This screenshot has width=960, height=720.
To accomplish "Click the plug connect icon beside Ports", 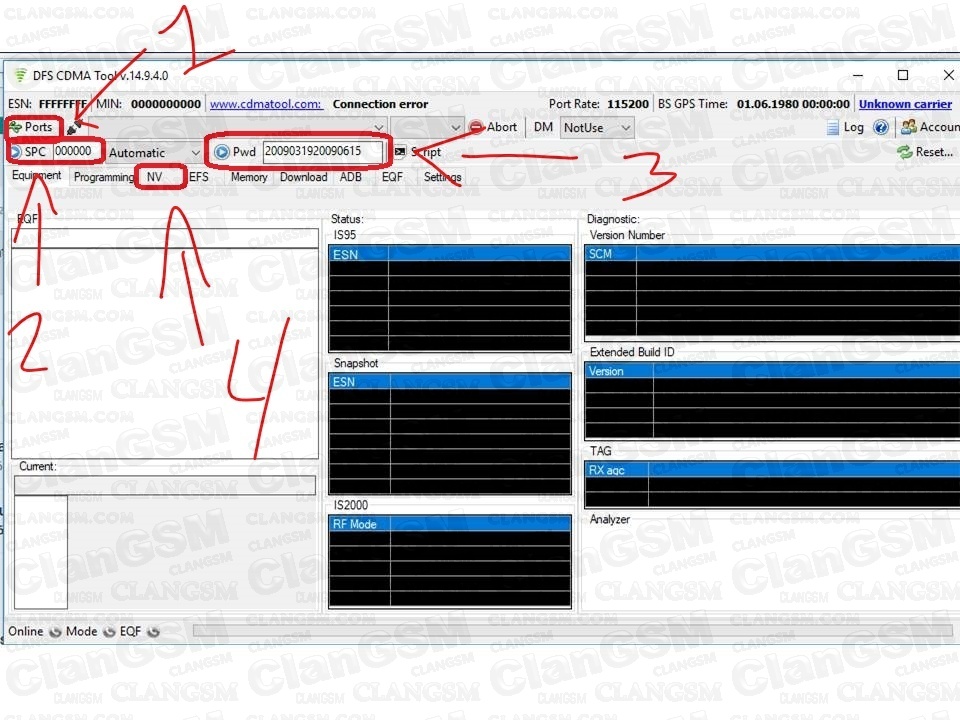I will coord(75,127).
